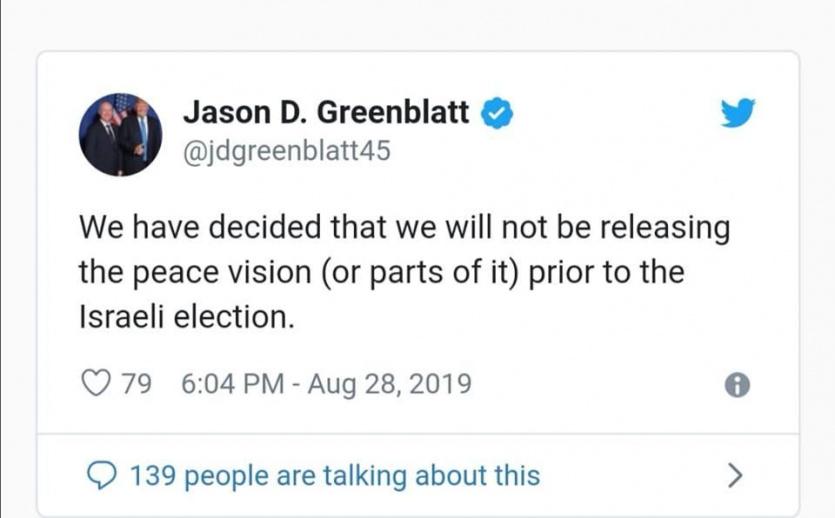
Task: Open the @jdgreenblatt45 handle link
Action: tap(286, 151)
